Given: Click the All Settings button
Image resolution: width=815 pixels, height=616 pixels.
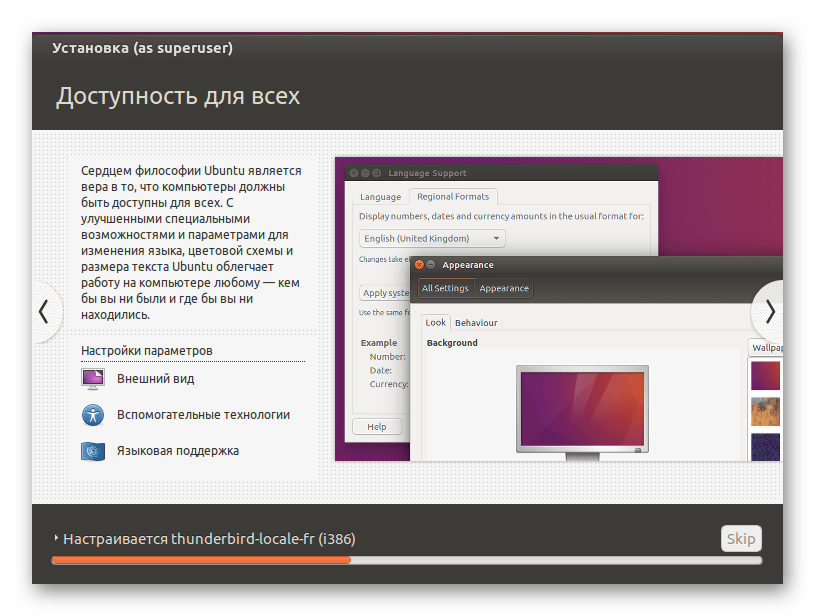Looking at the screenshot, I should tap(445, 288).
